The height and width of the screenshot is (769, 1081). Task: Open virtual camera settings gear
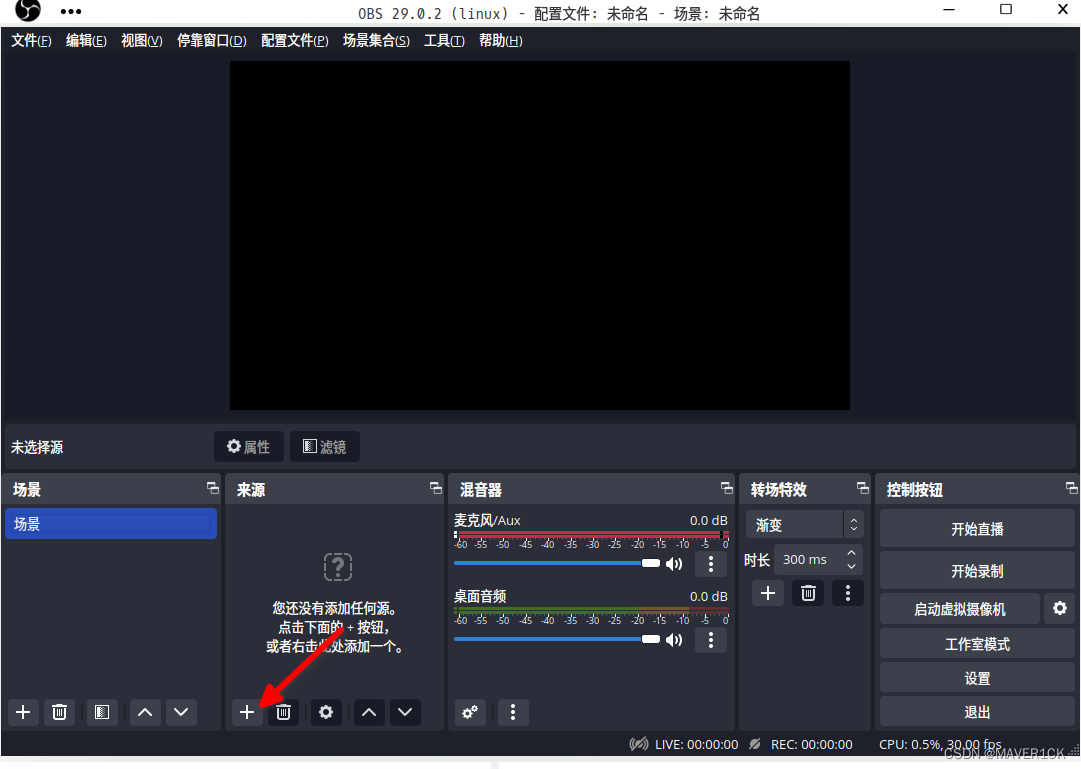(1060, 608)
